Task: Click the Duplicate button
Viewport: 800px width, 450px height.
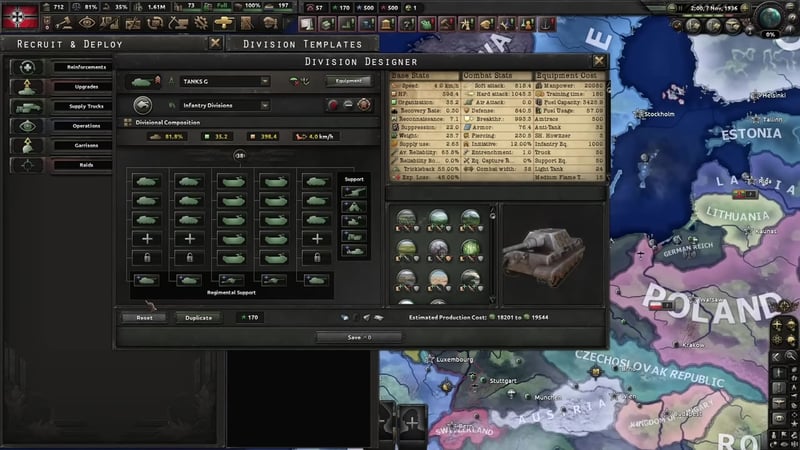Action: point(198,317)
